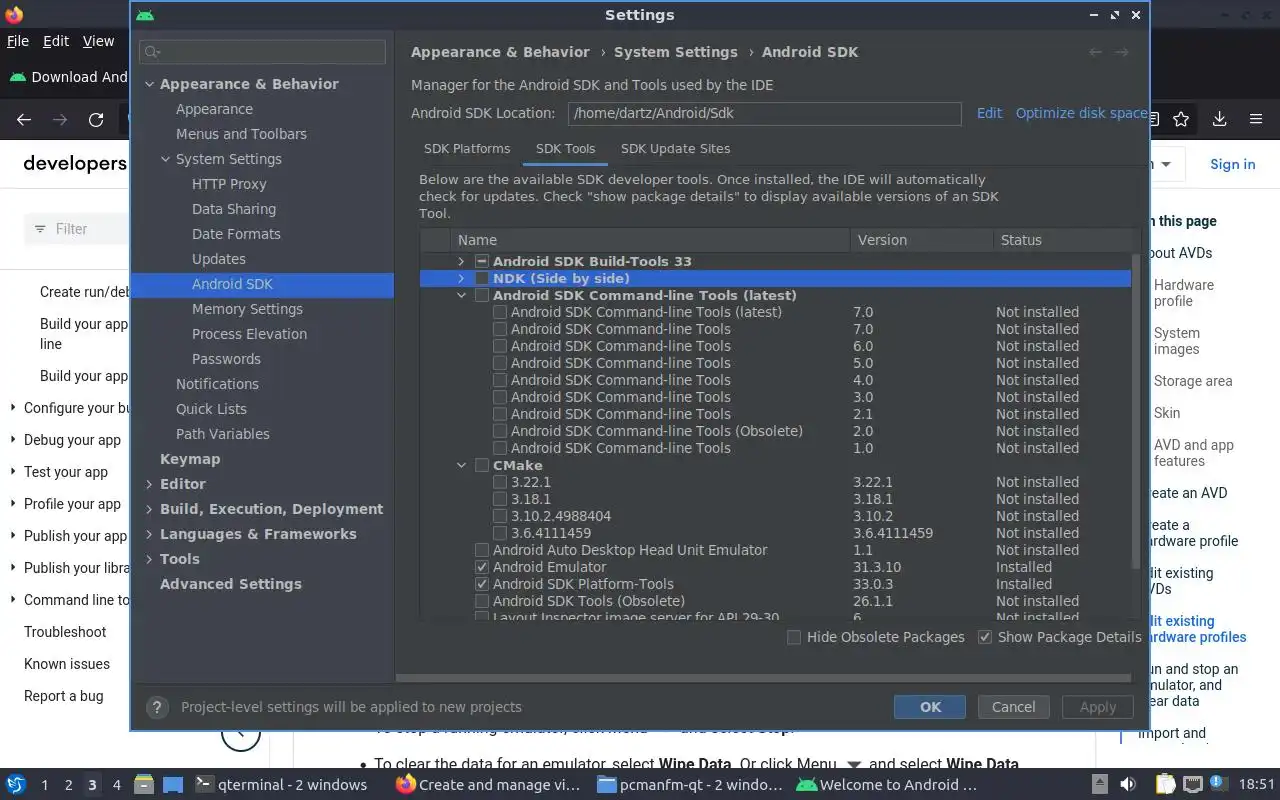The width and height of the screenshot is (1280, 800).
Task: Switch to SDK Update Sites tab
Action: [x=675, y=148]
